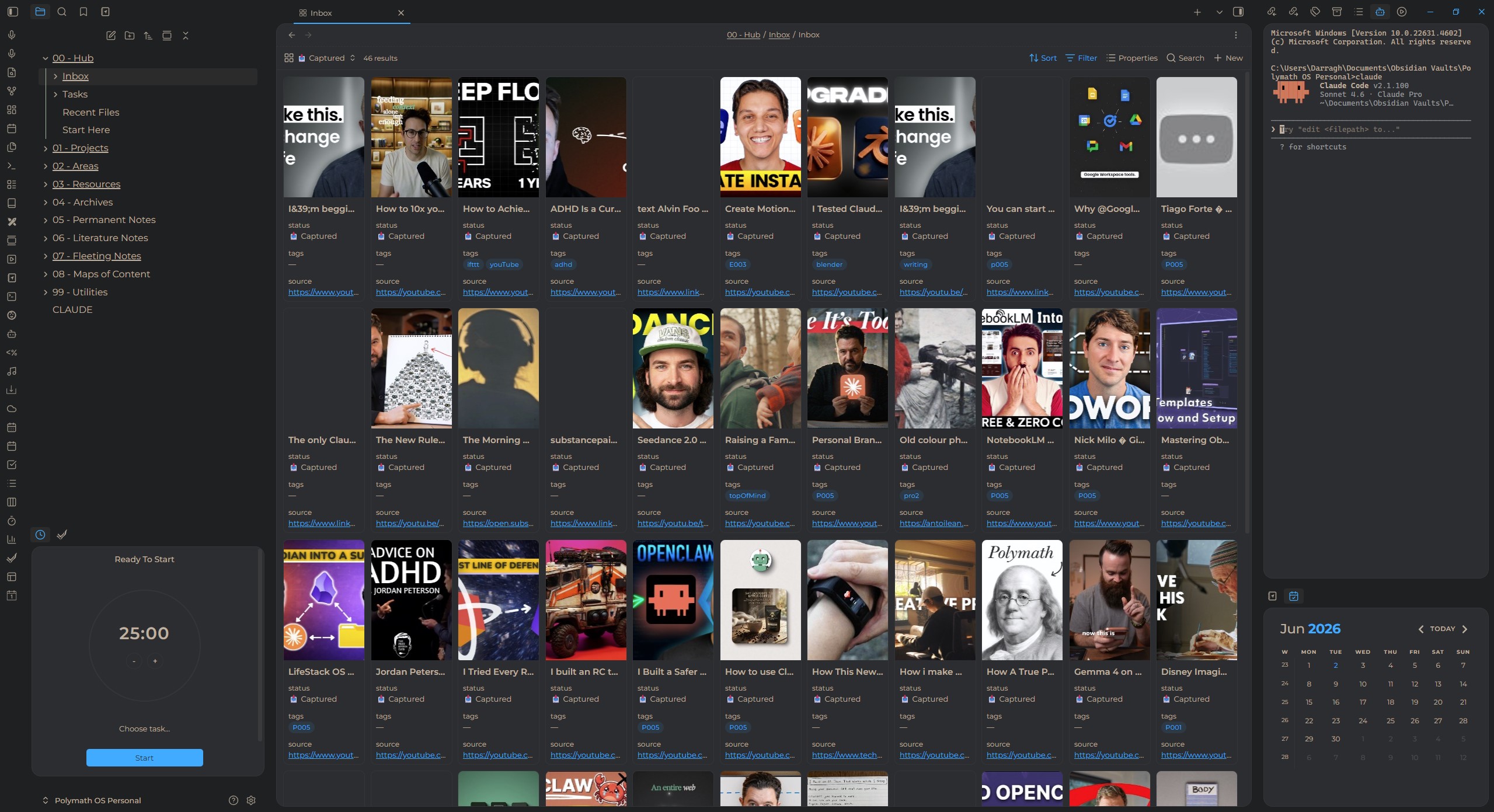Navigate back with the left arrow

[292, 35]
